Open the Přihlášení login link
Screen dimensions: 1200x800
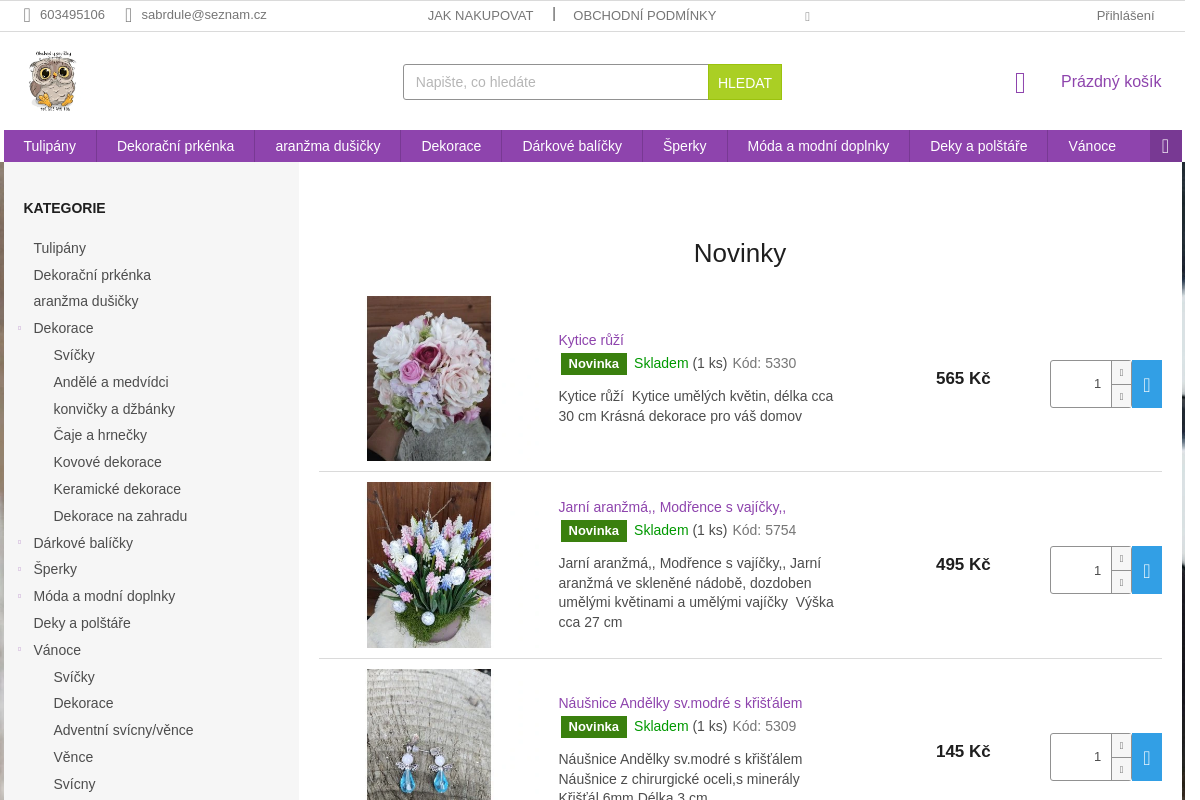coord(1125,15)
